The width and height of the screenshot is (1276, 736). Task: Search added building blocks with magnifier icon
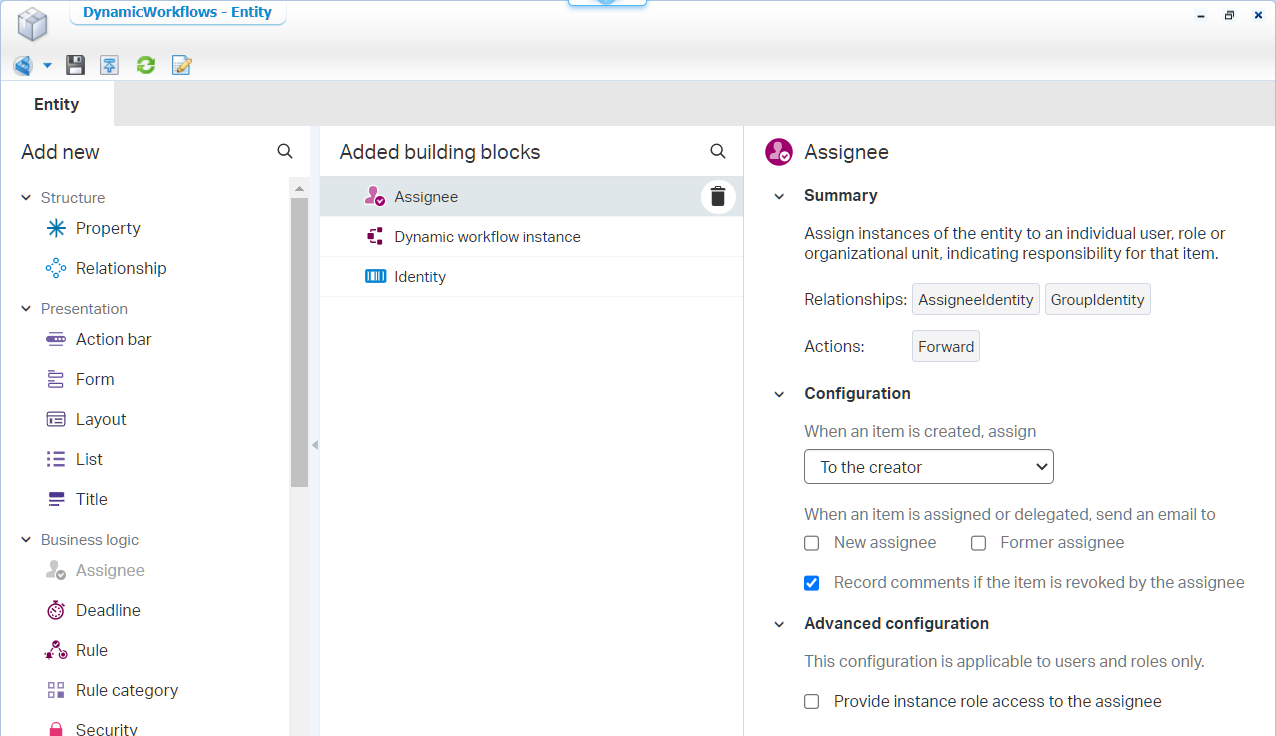[717, 151]
